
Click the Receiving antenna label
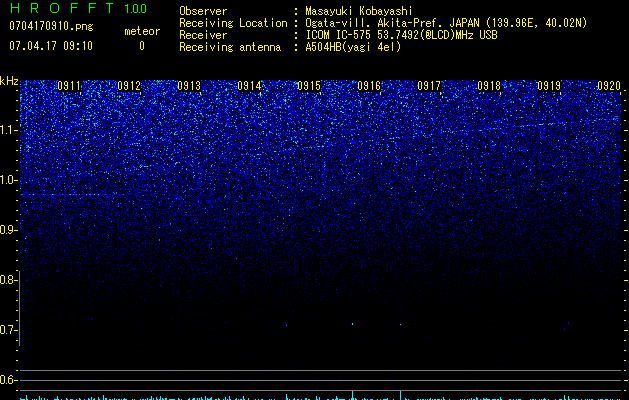click(230, 47)
